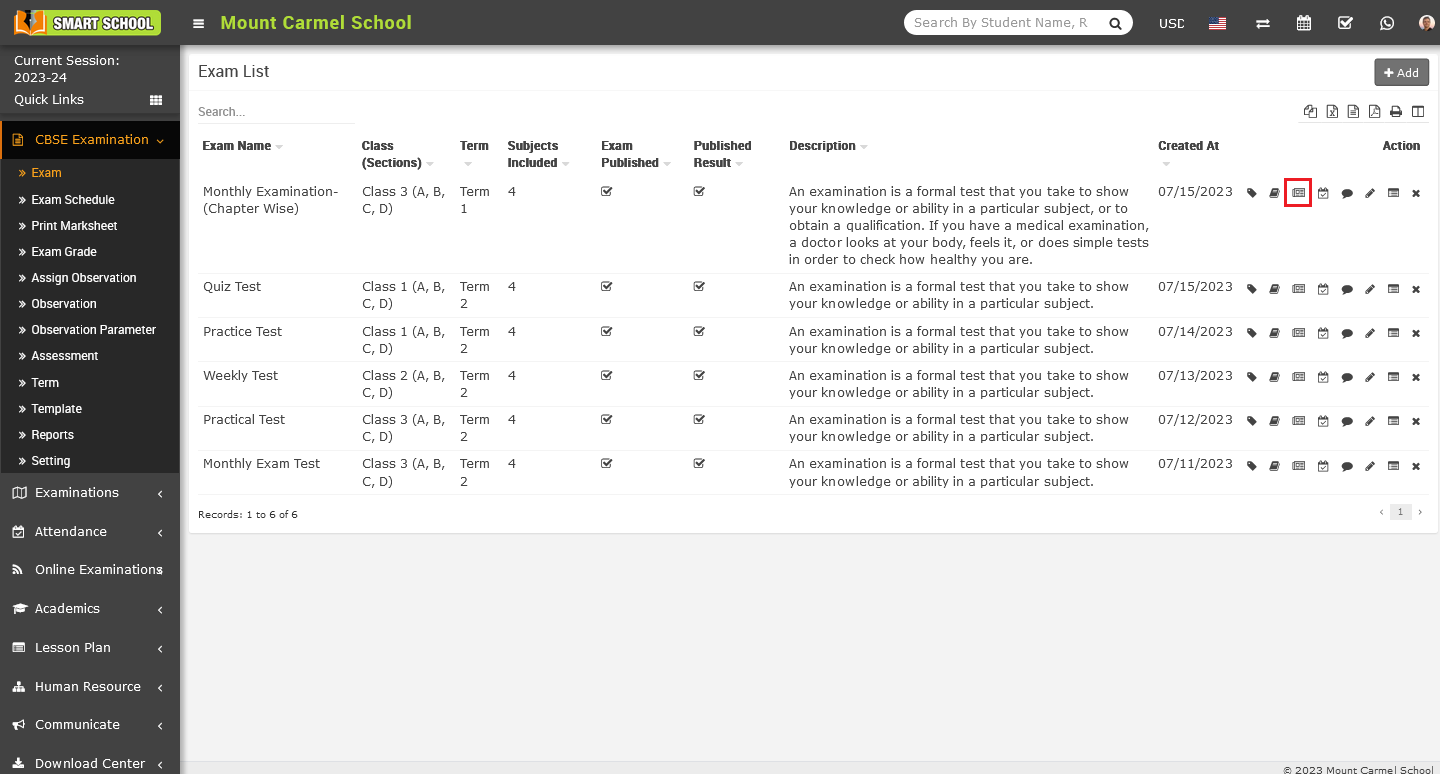Open speech bubble icon for Weekly Test
This screenshot has height=774, width=1440.
click(x=1347, y=378)
